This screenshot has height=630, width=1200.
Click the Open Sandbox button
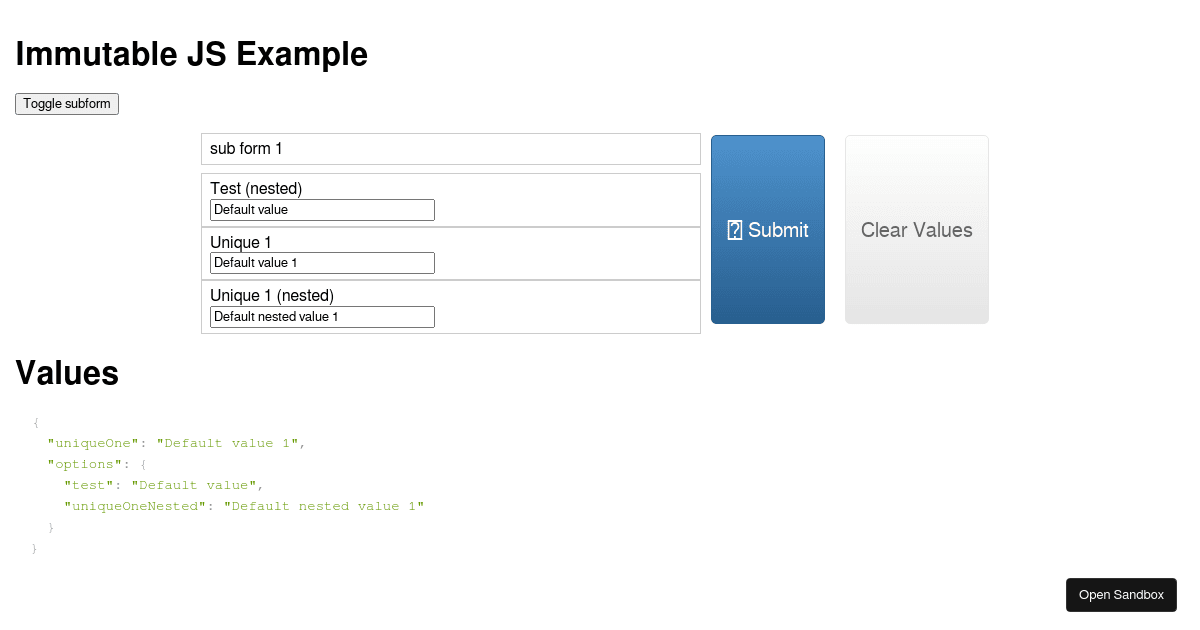coord(1121,594)
